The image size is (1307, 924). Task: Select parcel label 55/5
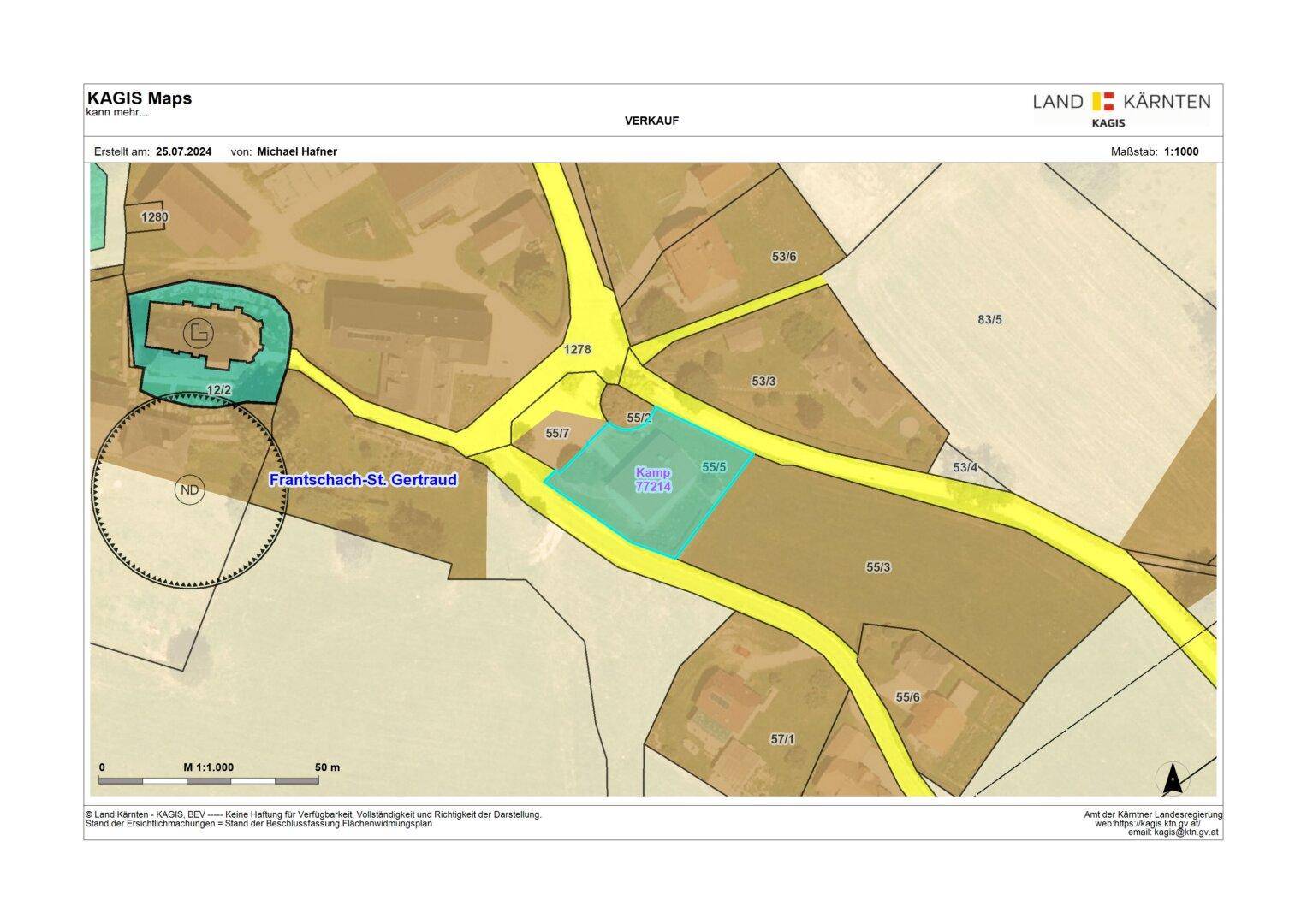(x=714, y=467)
